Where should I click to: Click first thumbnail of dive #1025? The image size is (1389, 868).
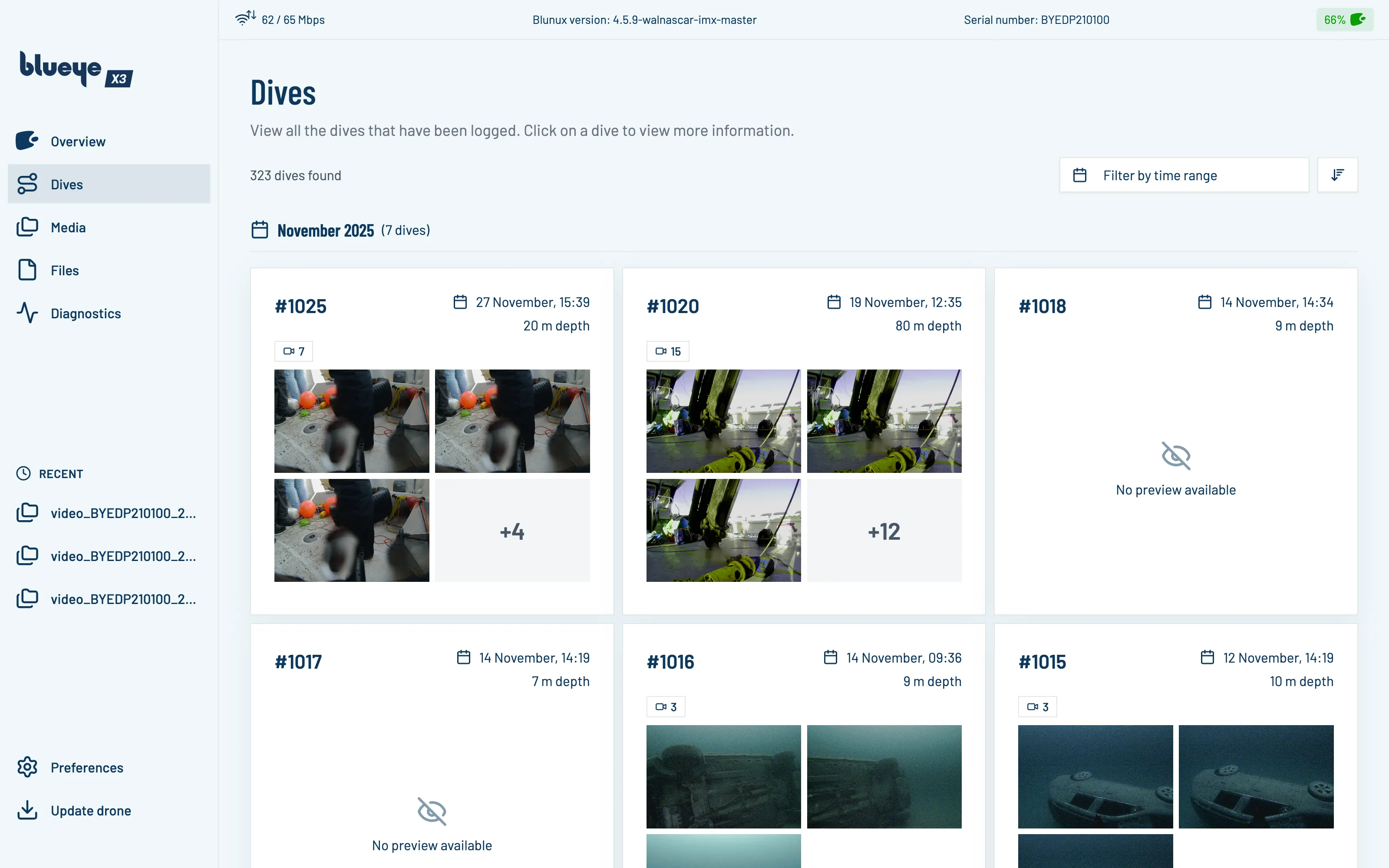click(351, 421)
